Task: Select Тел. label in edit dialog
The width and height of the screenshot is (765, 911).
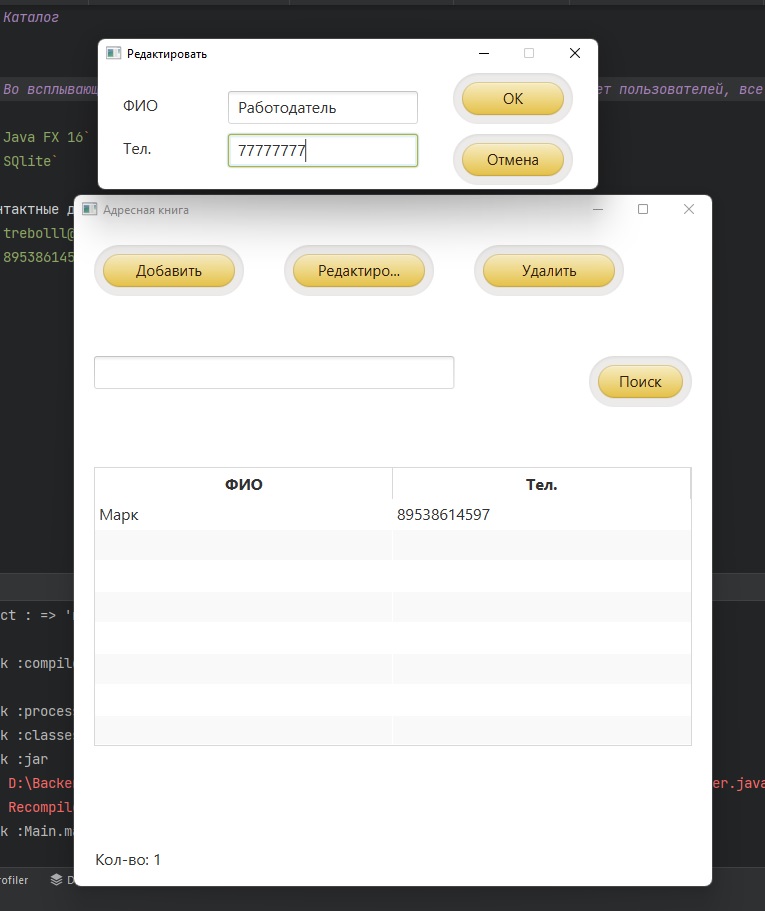Action: click(137, 149)
